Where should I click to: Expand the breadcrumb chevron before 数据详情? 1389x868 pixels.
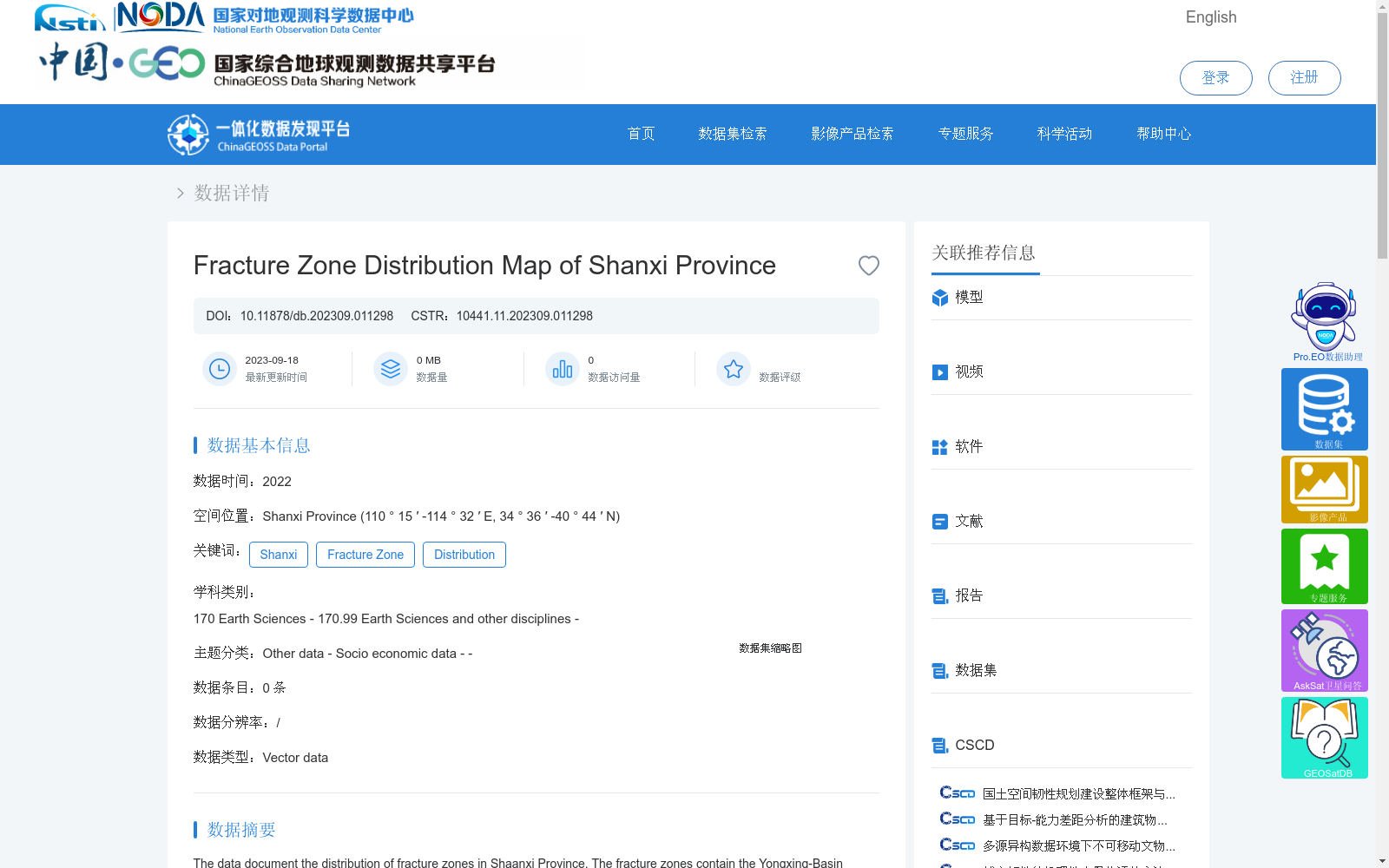pyautogui.click(x=180, y=193)
